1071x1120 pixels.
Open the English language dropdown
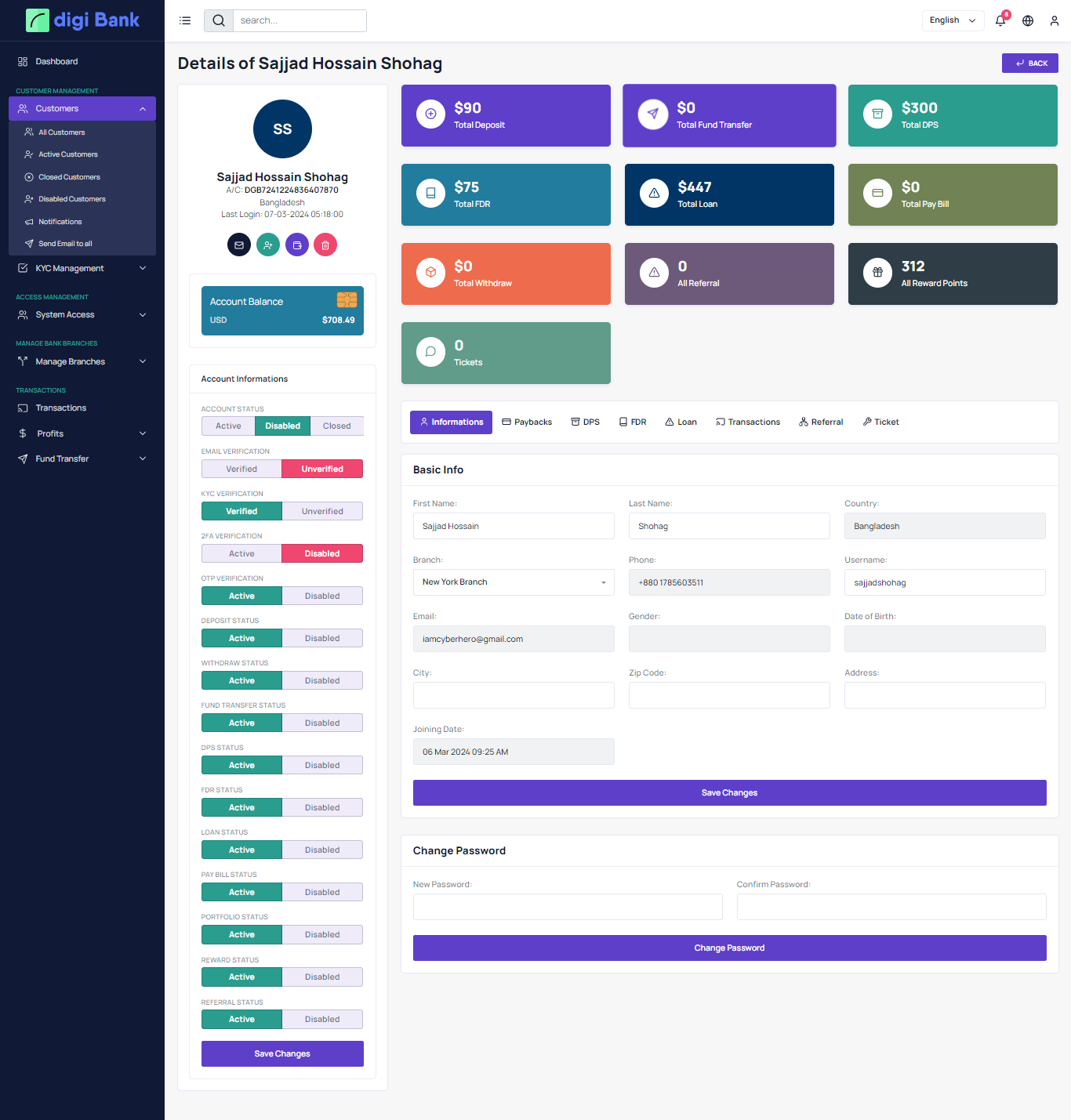click(x=953, y=20)
